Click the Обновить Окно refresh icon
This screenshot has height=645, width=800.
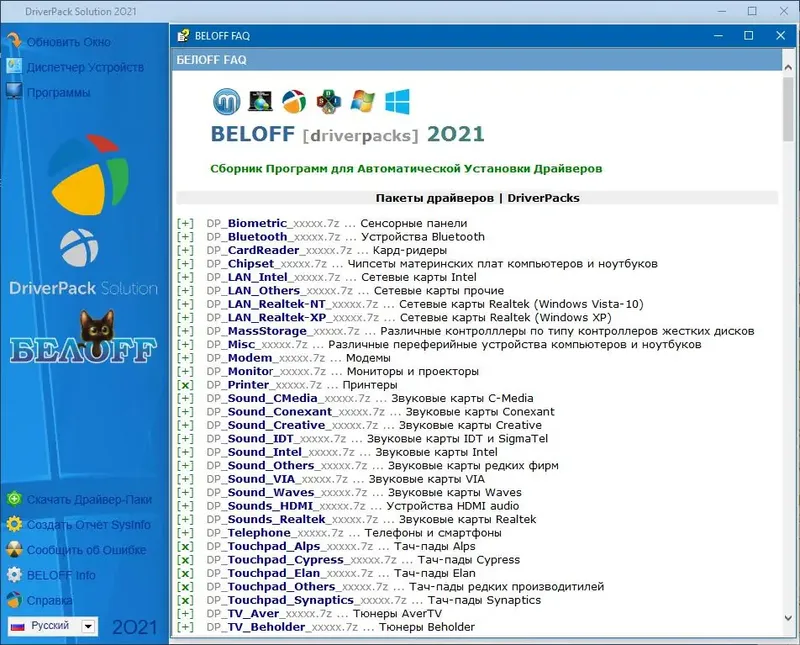click(x=14, y=41)
